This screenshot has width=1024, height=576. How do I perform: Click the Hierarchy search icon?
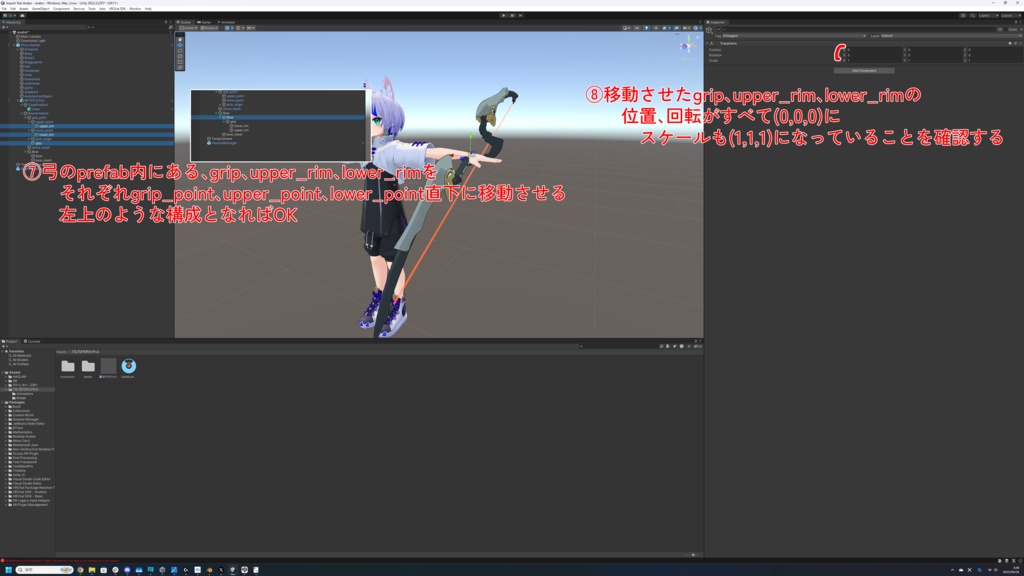coord(89,27)
